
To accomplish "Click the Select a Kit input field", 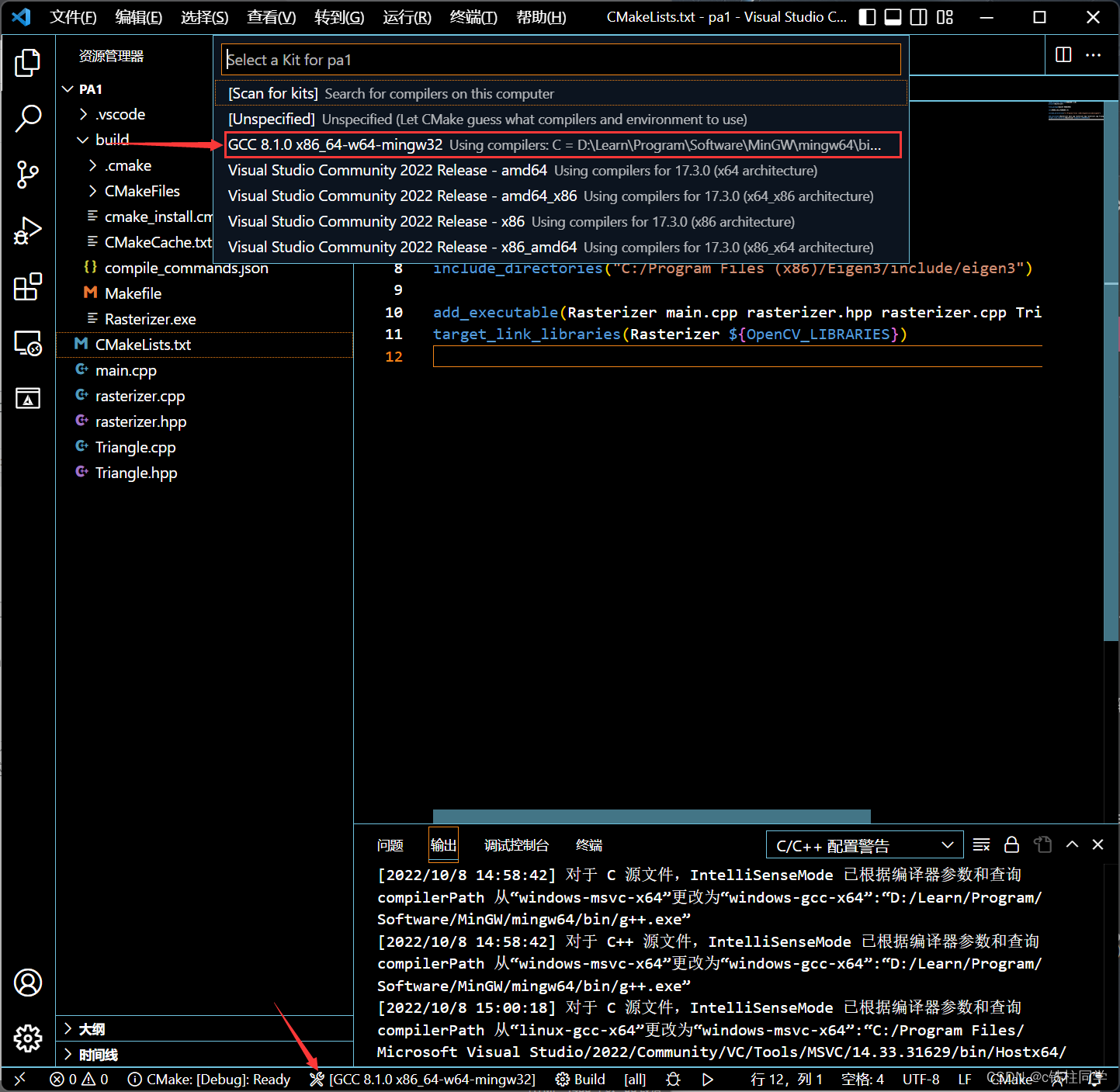I will coord(561,60).
